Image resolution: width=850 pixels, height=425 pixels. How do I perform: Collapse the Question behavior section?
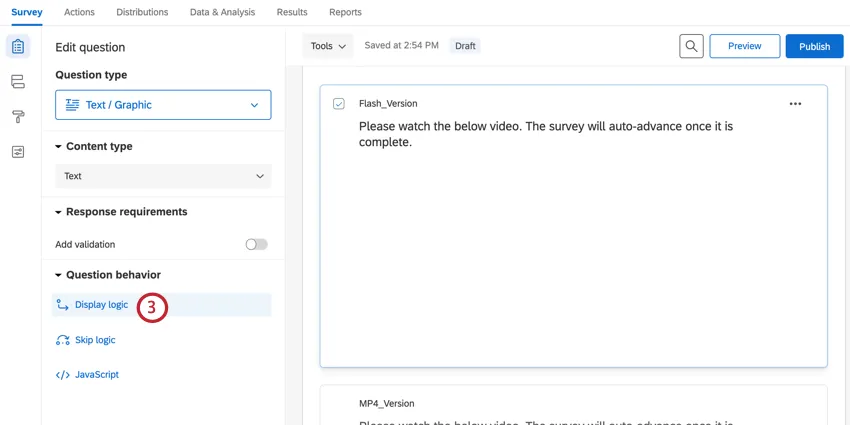pos(59,275)
